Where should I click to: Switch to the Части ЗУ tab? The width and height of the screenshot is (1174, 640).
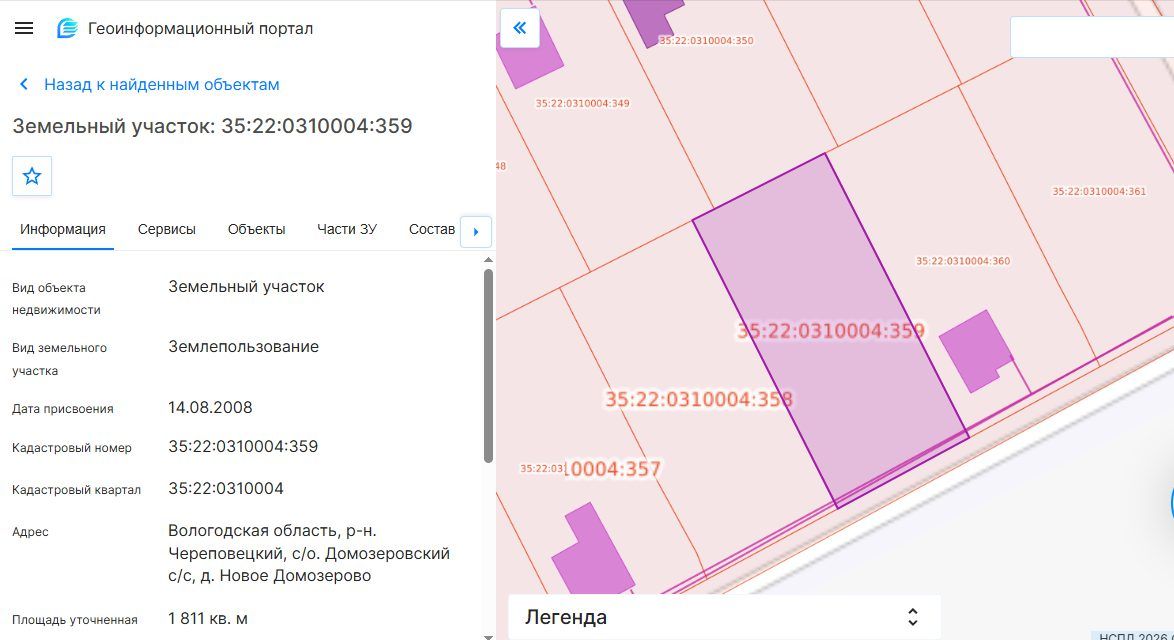347,229
